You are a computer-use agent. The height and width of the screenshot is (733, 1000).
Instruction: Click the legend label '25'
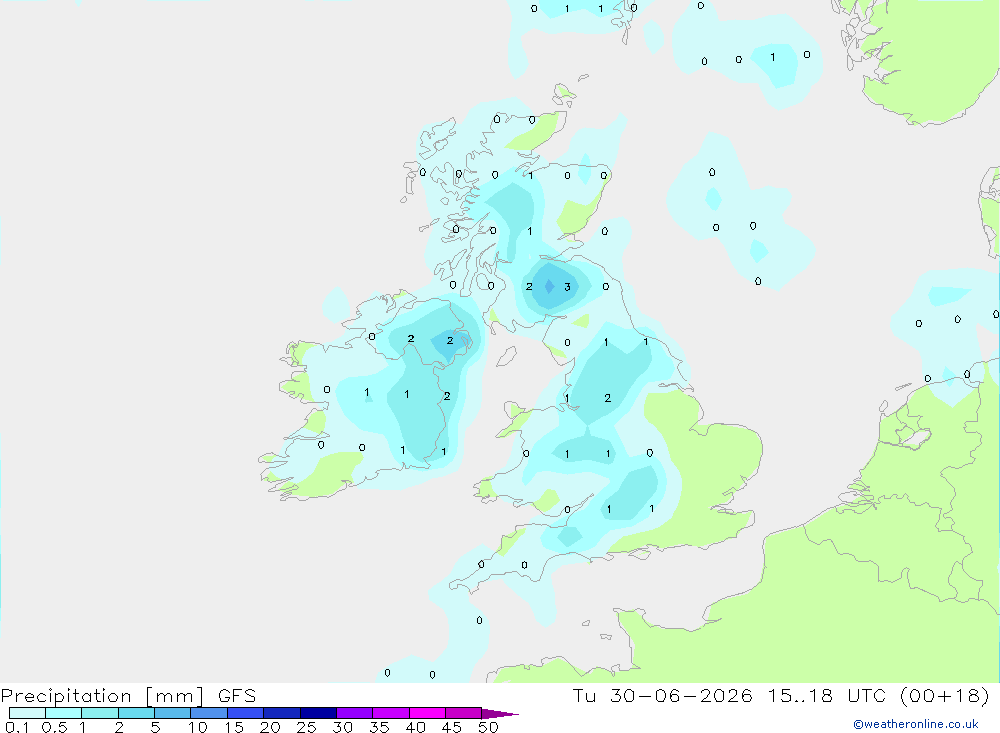[307, 727]
